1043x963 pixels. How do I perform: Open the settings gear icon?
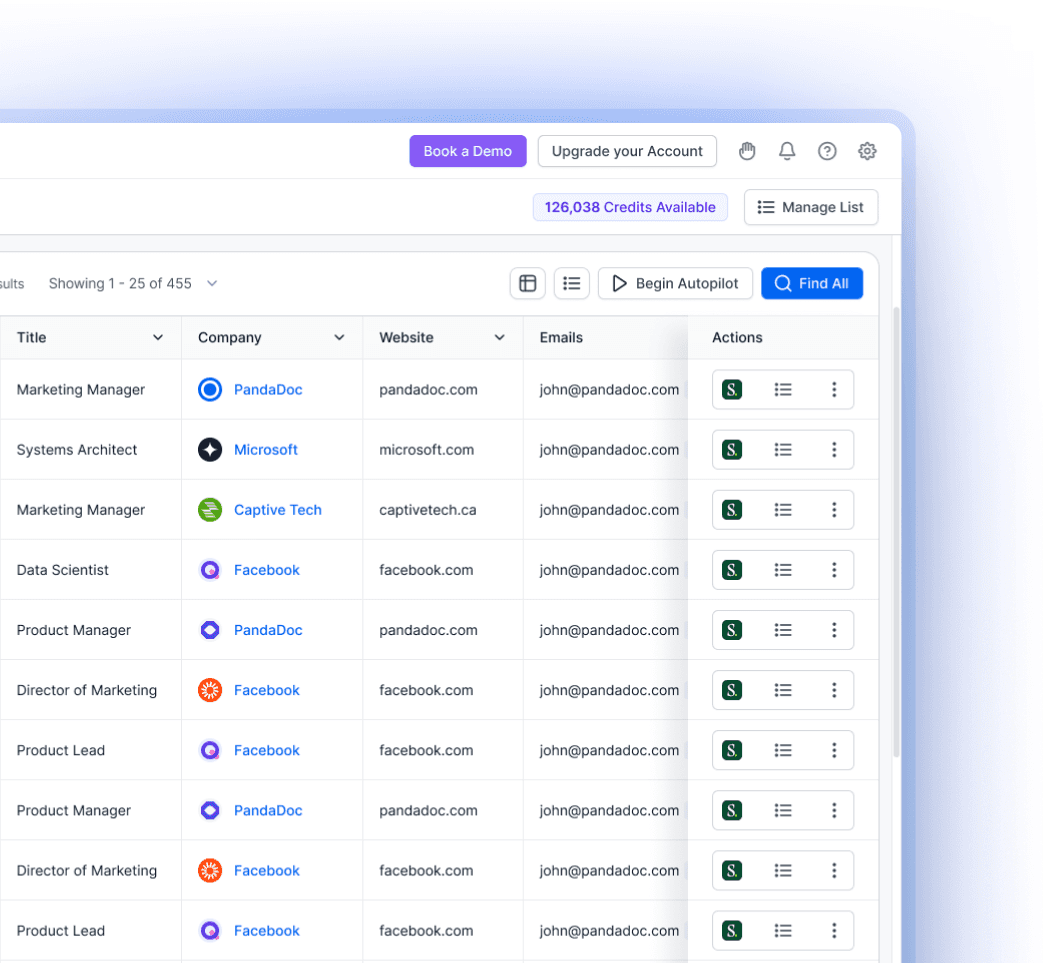tap(867, 151)
